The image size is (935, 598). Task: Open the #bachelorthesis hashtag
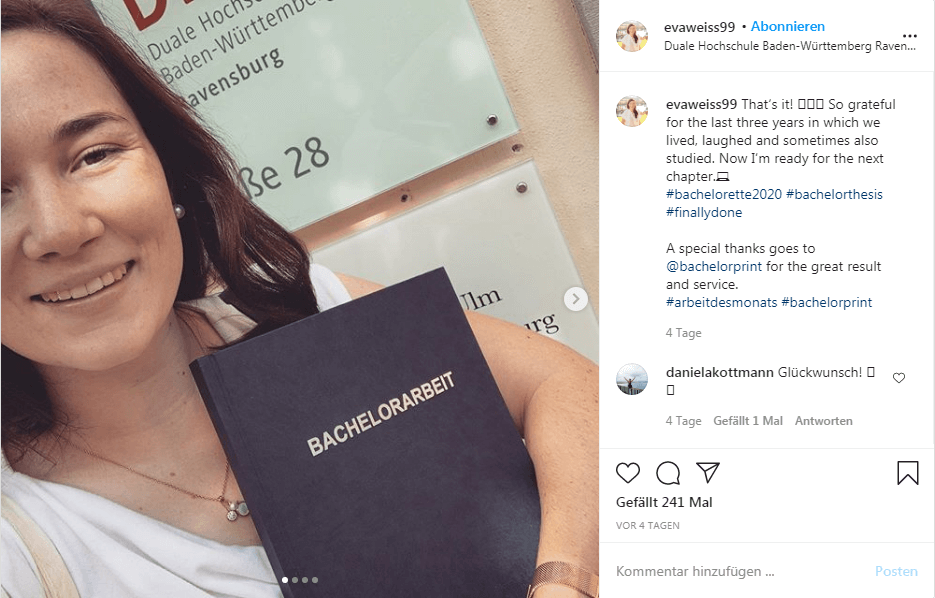point(834,194)
